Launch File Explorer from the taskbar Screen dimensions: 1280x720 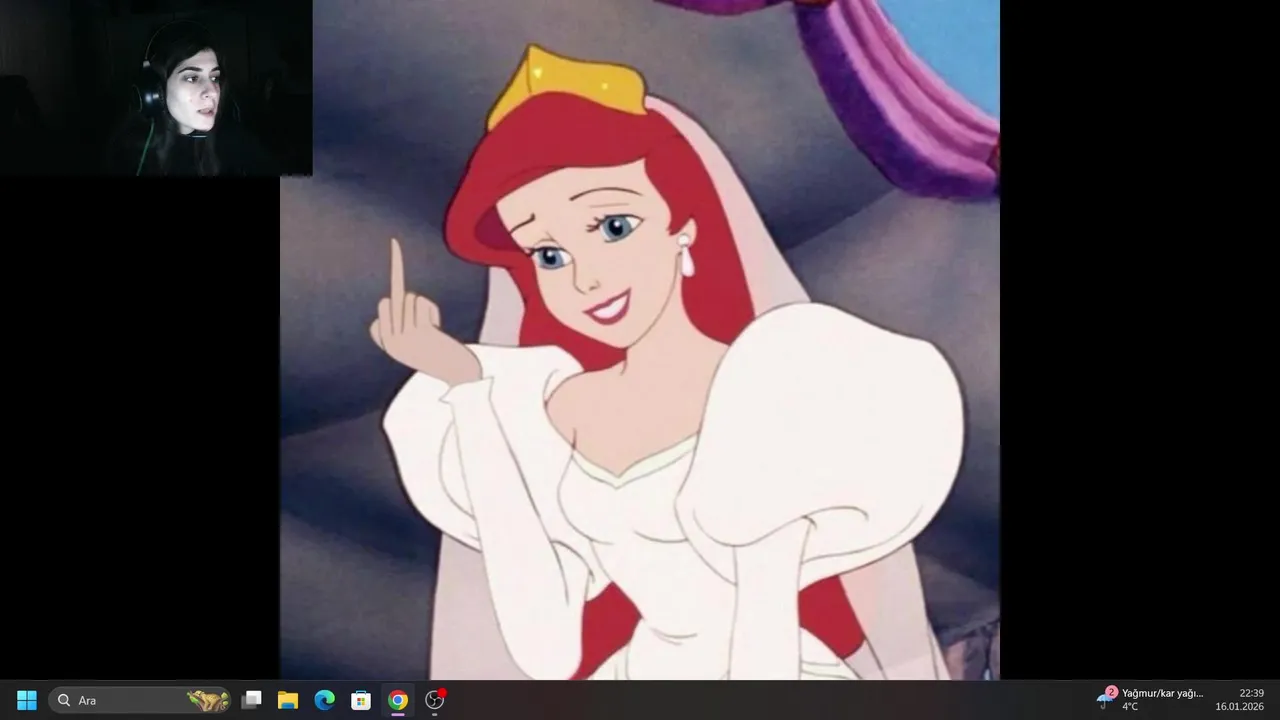288,700
